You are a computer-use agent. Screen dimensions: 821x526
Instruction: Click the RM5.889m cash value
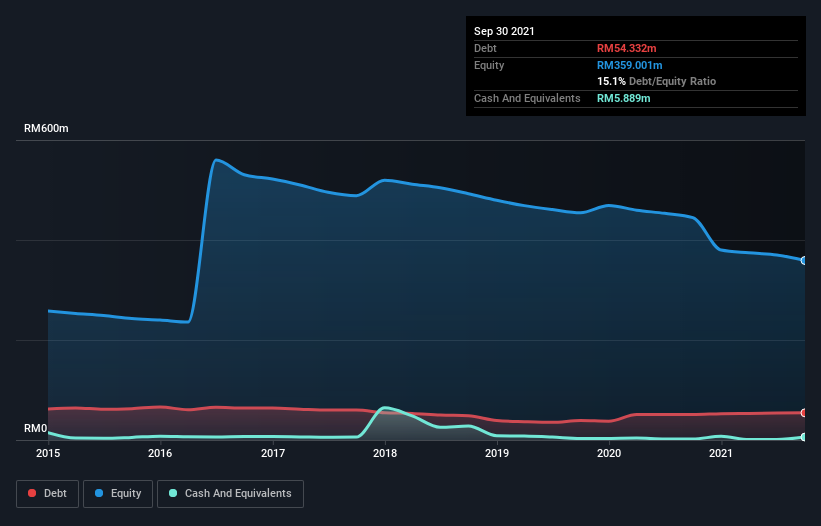pyautogui.click(x=624, y=98)
